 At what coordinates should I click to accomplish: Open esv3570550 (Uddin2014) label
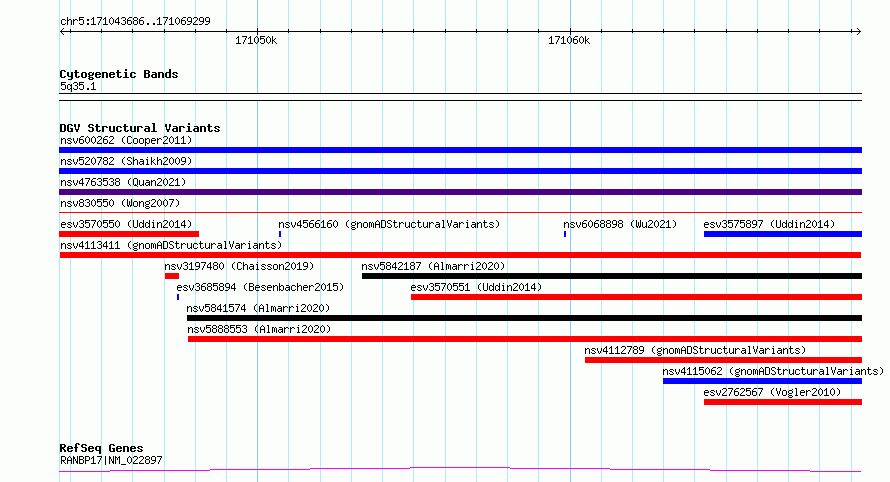pos(126,224)
